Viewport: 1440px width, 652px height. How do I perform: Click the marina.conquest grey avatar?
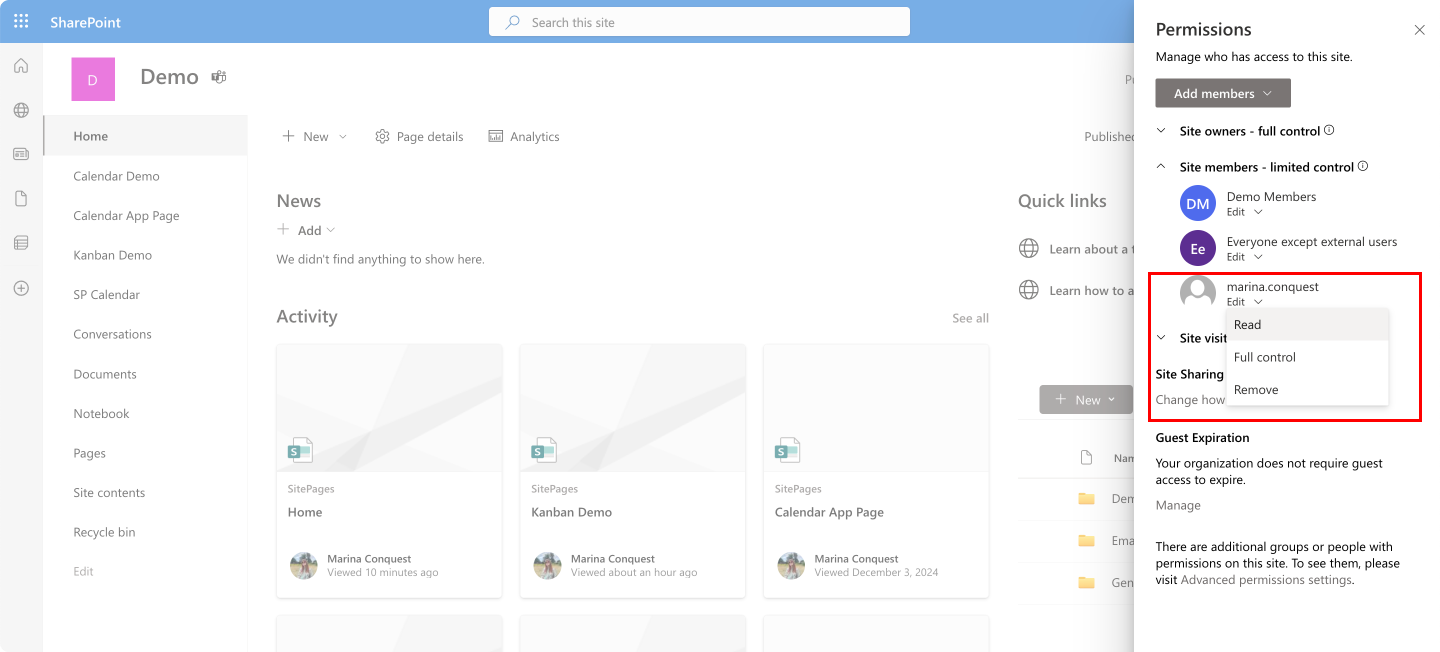click(1198, 293)
